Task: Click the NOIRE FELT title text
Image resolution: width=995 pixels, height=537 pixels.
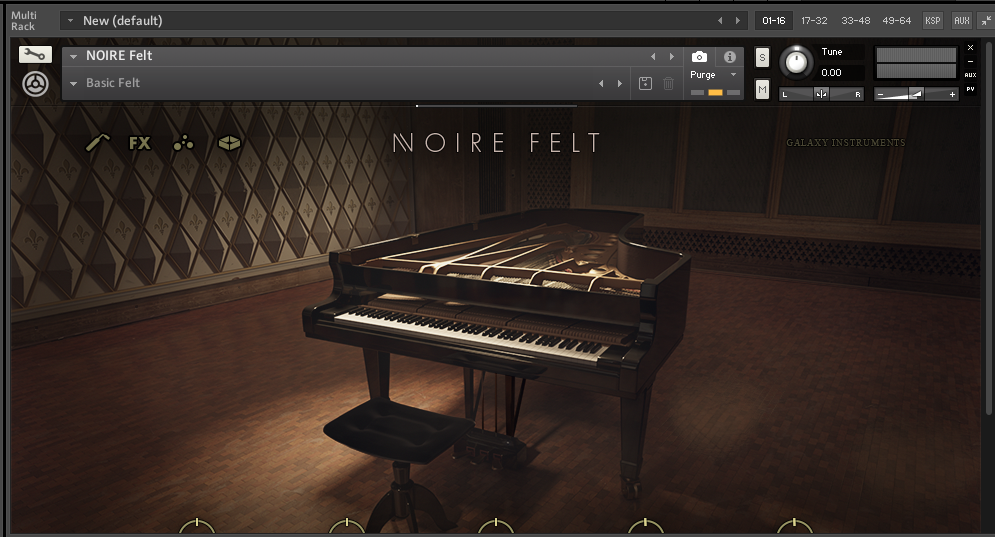Action: 496,143
